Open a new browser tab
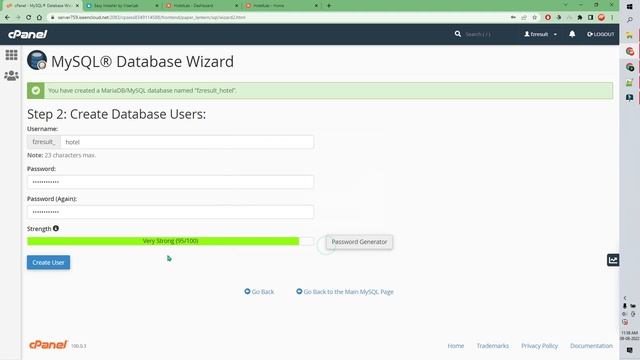Image resolution: width=640 pixels, height=360 pixels. click(x=329, y=6)
